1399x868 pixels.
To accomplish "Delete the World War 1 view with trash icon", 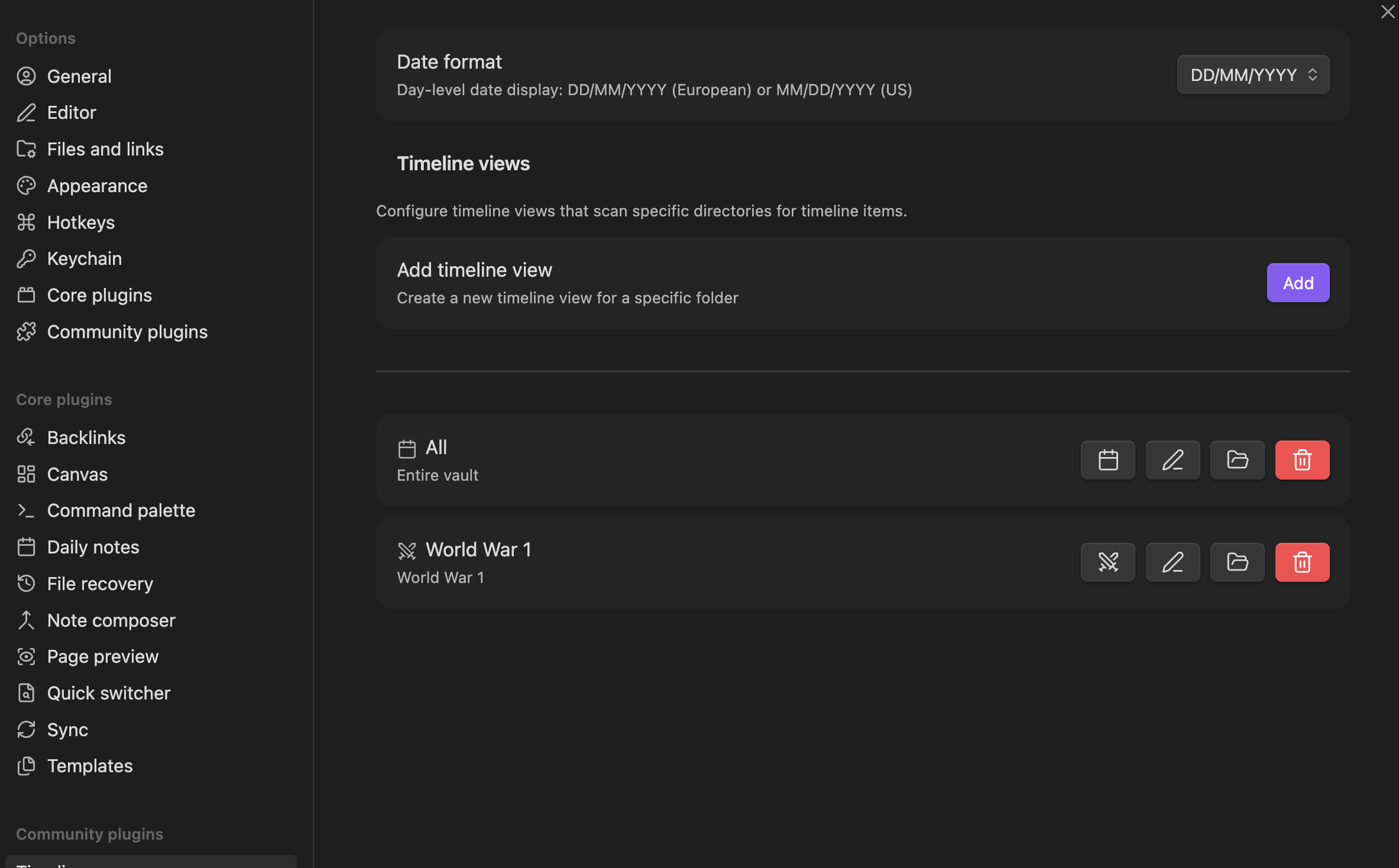I will click(x=1302, y=562).
